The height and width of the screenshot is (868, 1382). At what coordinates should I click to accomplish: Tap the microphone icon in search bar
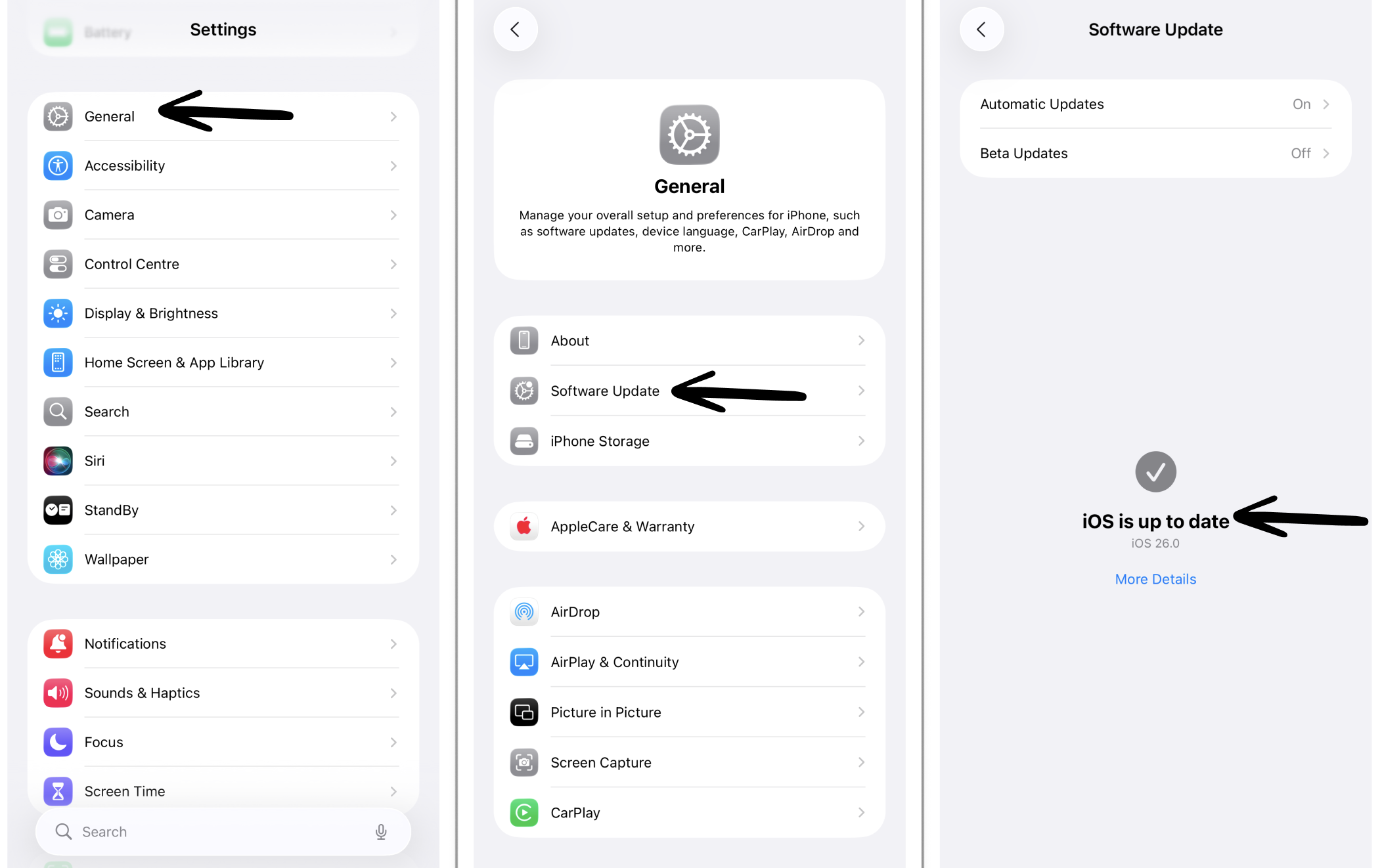pos(381,832)
